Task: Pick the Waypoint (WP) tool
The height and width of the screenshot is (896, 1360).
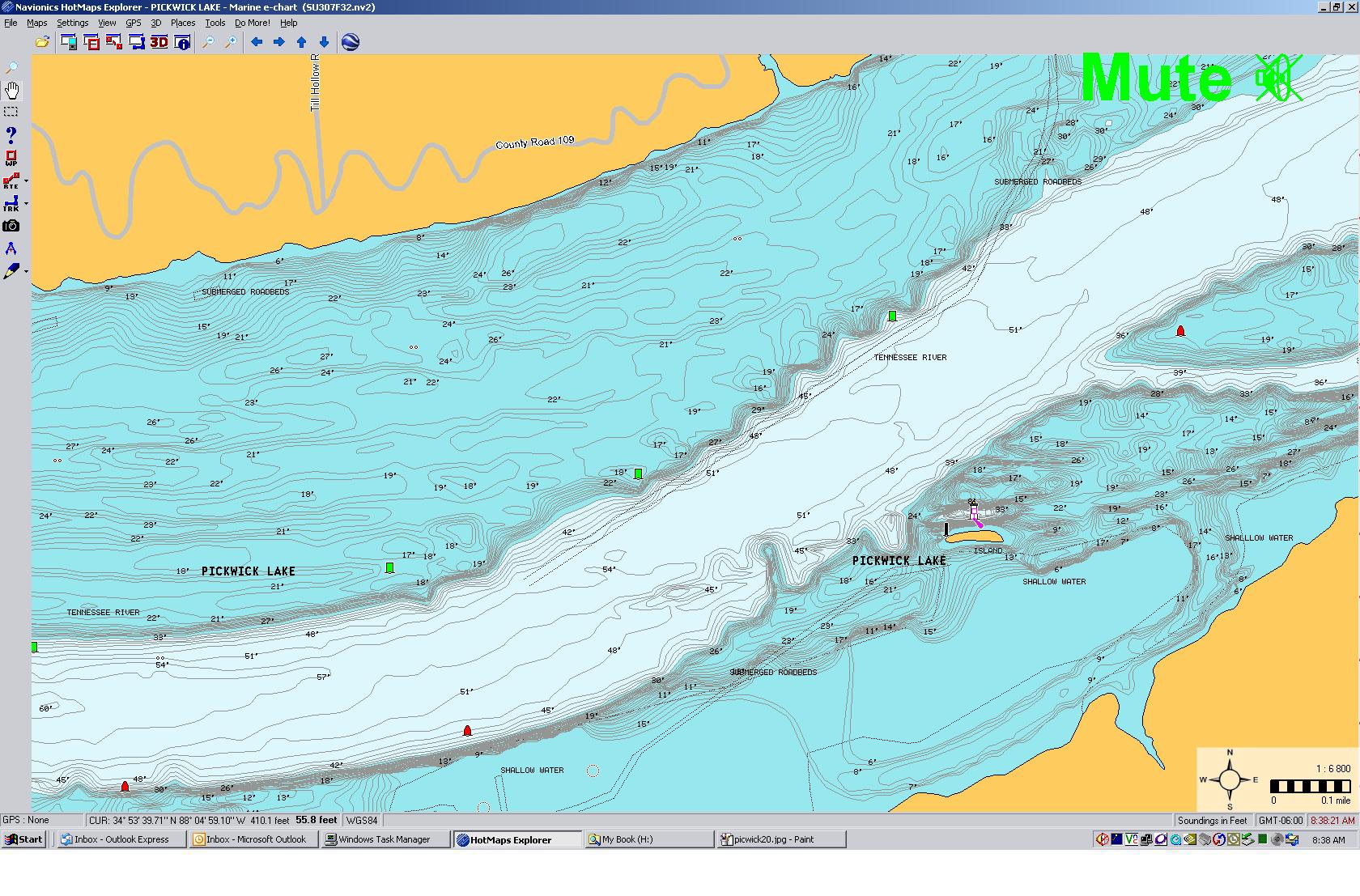Action: [11, 158]
